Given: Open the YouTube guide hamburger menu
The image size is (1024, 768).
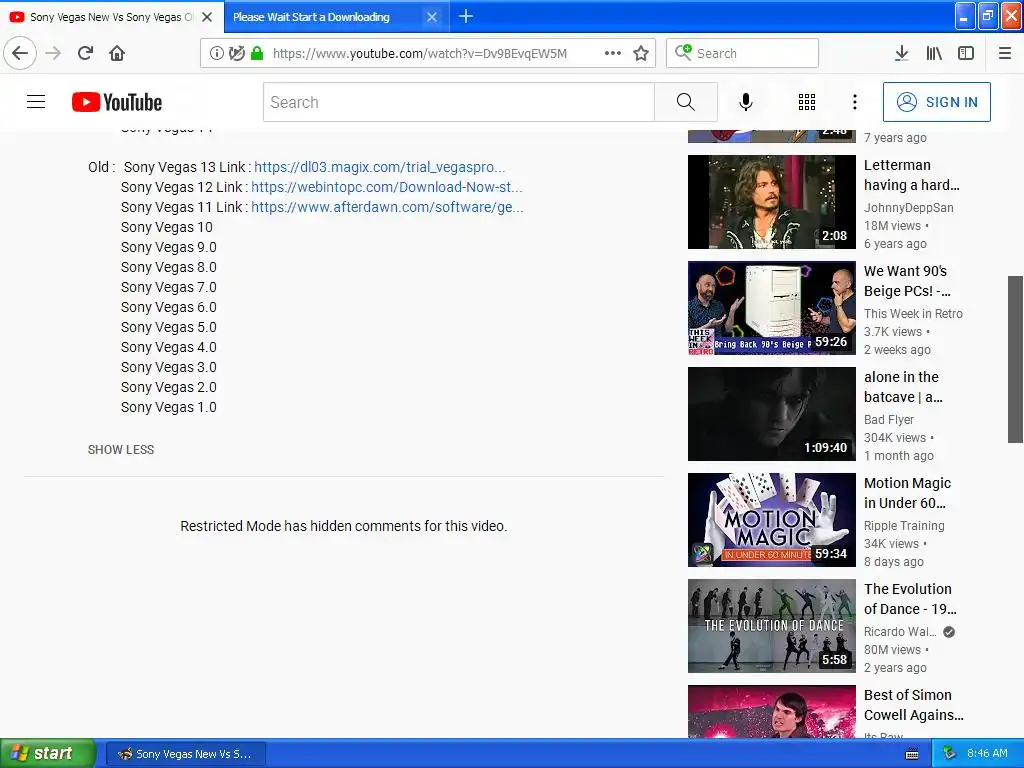Looking at the screenshot, I should (36, 102).
